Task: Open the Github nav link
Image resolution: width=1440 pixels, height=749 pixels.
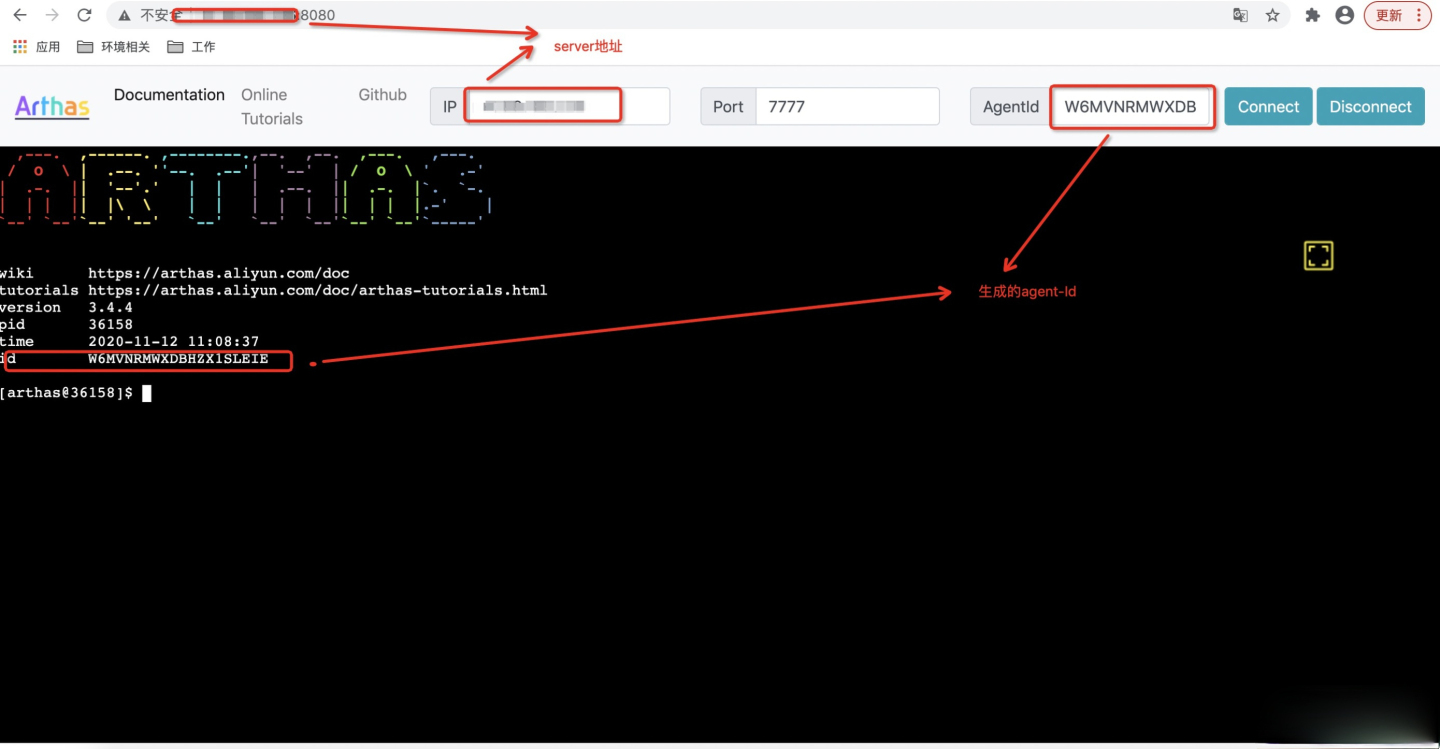Action: pos(383,95)
